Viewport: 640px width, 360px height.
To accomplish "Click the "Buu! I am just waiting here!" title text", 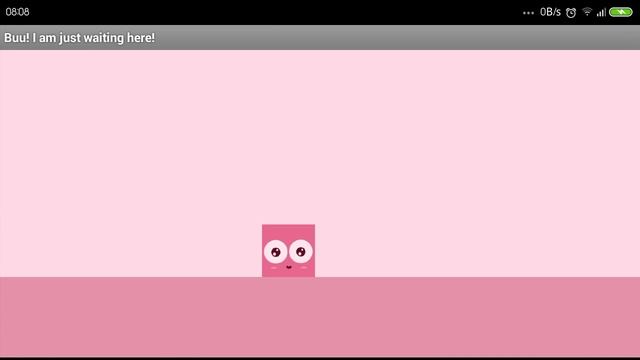I will [x=80, y=38].
